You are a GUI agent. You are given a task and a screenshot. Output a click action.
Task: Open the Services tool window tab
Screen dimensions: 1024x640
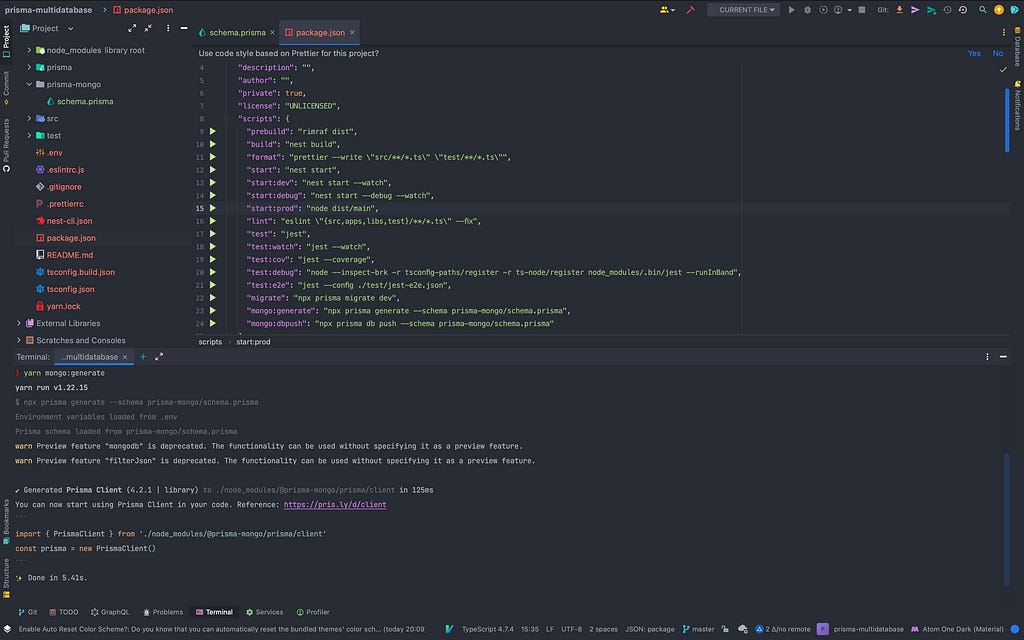tap(264, 612)
